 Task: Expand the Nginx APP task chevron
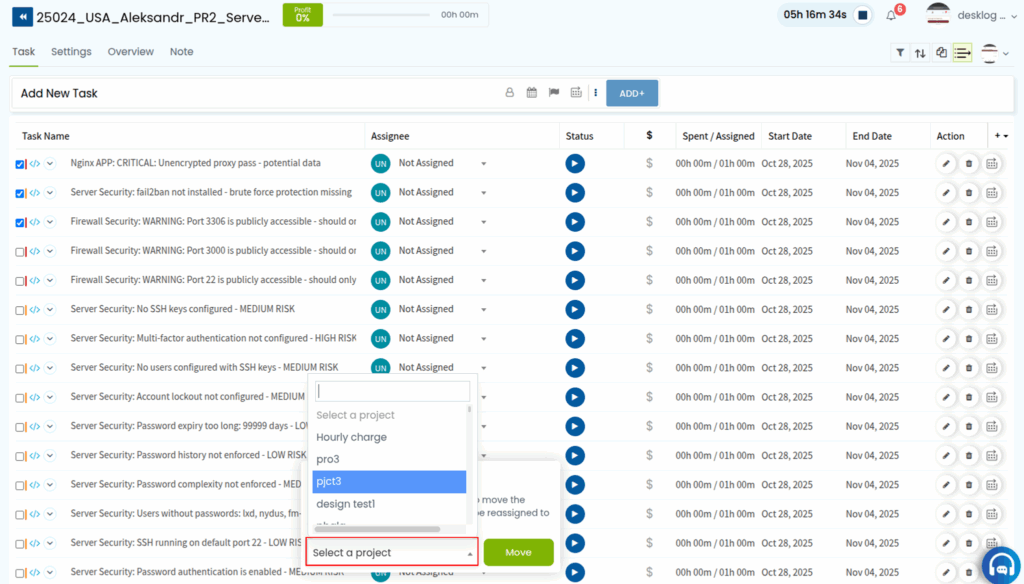click(50, 164)
